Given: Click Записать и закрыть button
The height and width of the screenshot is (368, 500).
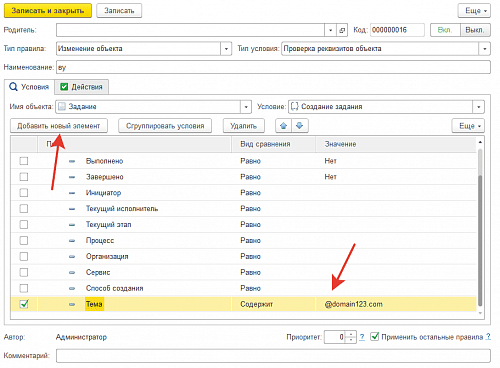Looking at the screenshot, I should pos(48,11).
